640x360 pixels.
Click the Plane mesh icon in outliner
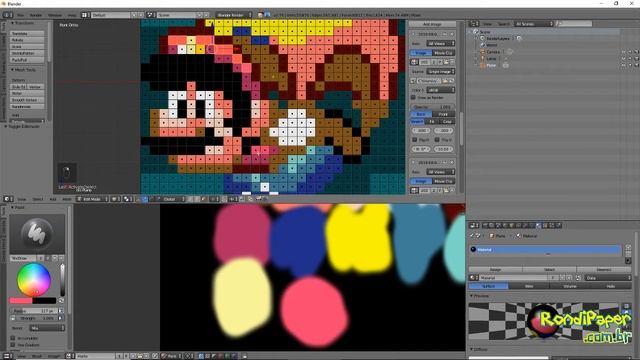pyautogui.click(x=482, y=65)
